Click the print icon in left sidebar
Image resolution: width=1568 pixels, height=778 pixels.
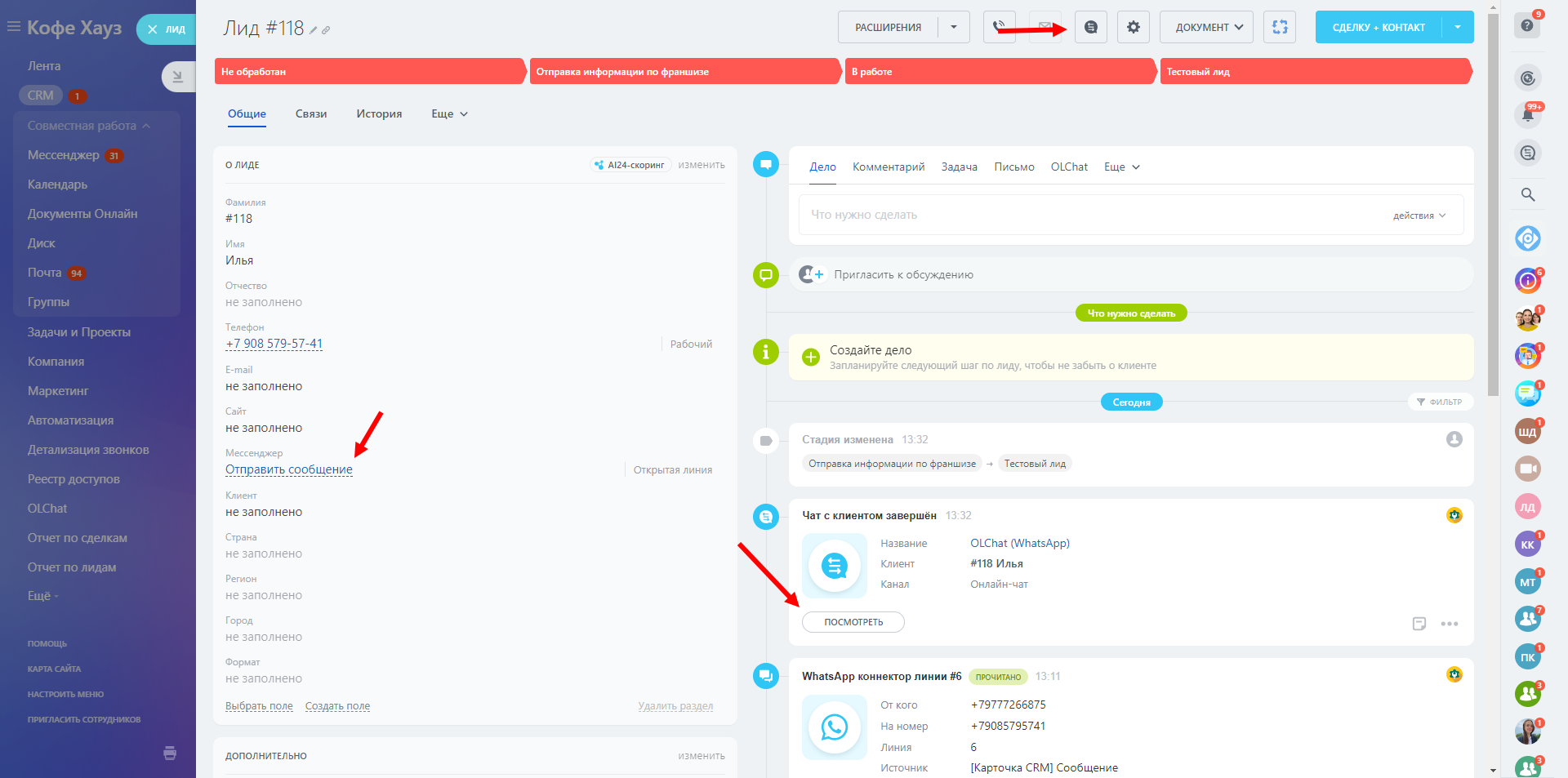[170, 753]
